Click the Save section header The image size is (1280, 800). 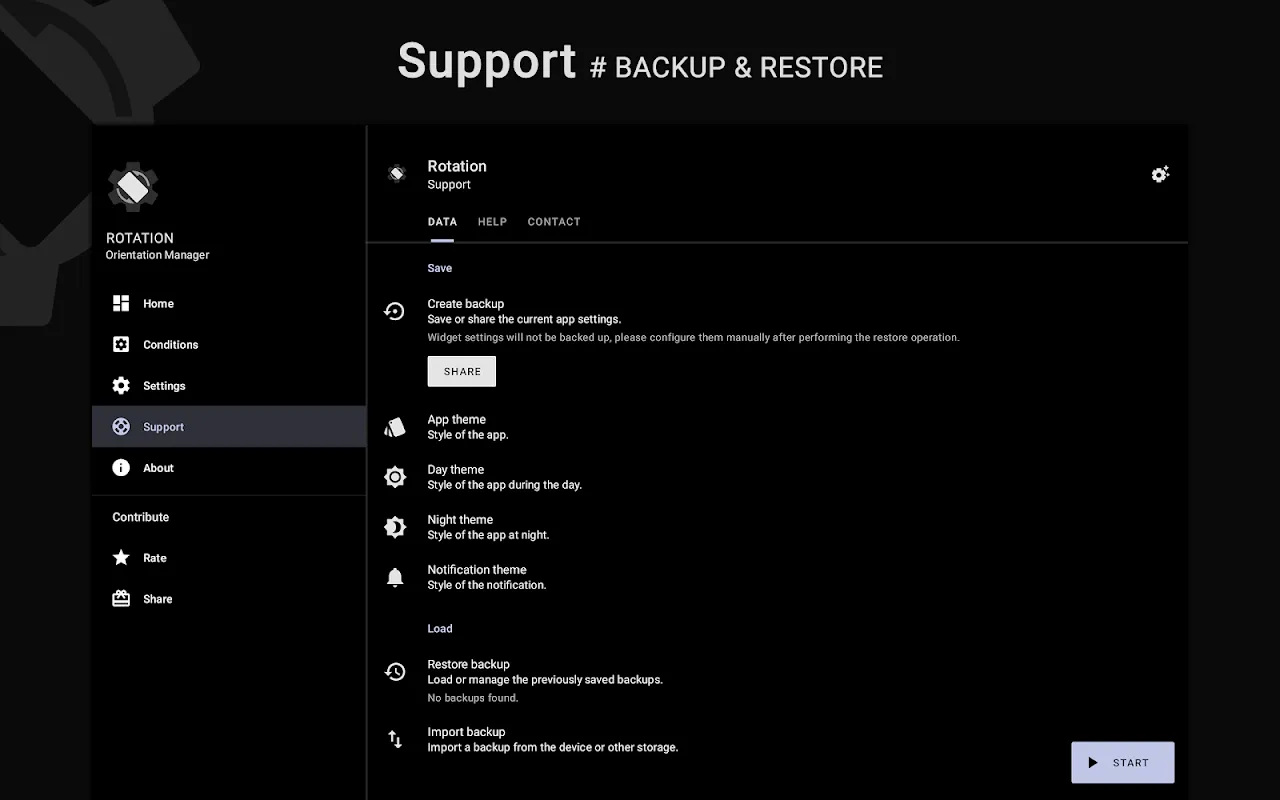click(x=440, y=268)
